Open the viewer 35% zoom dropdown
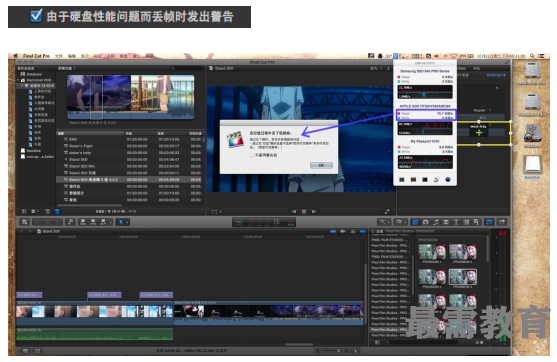The width and height of the screenshot is (557, 362). [377, 68]
